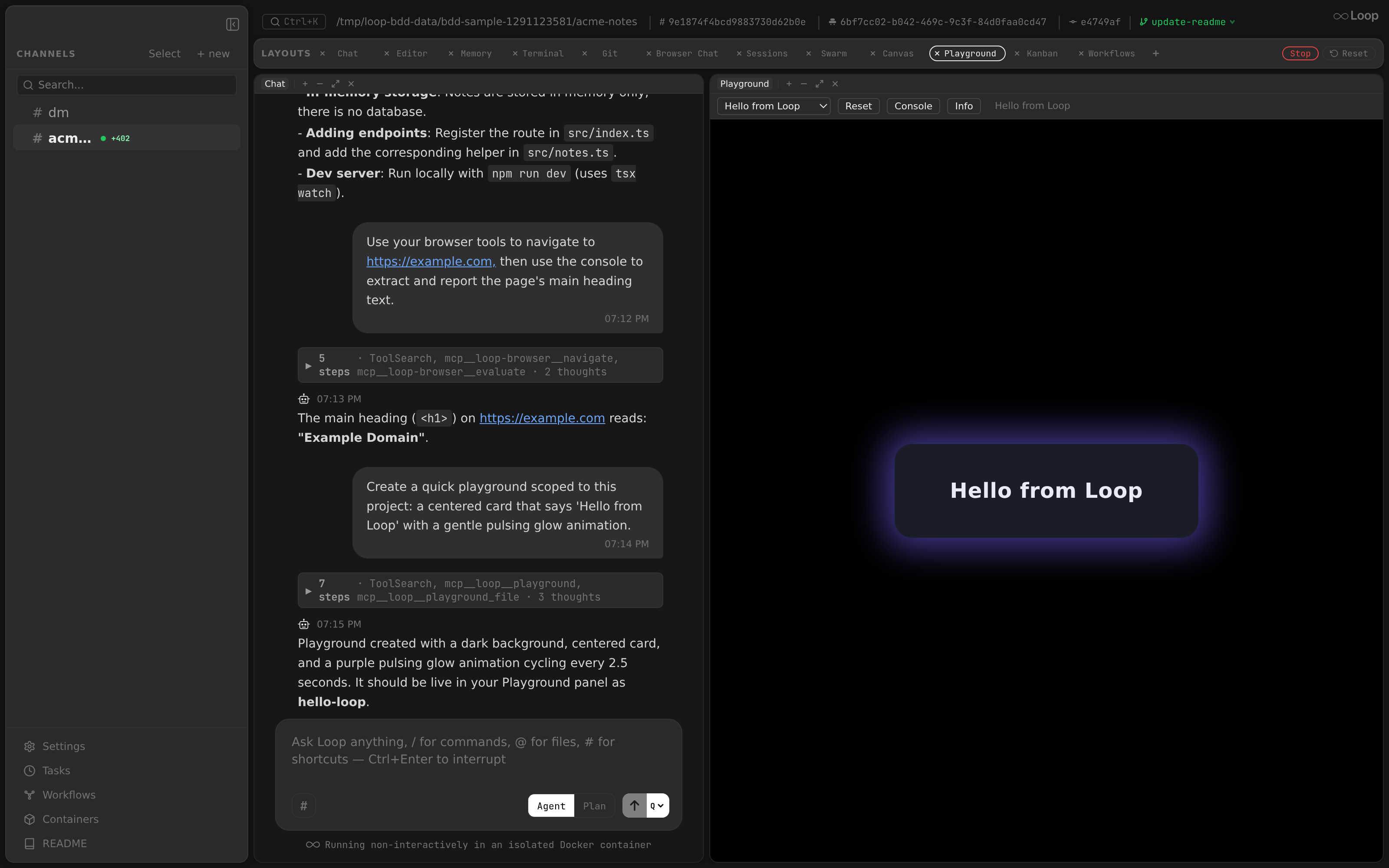Select Agent mode
This screenshot has height=868, width=1389.
(x=551, y=806)
